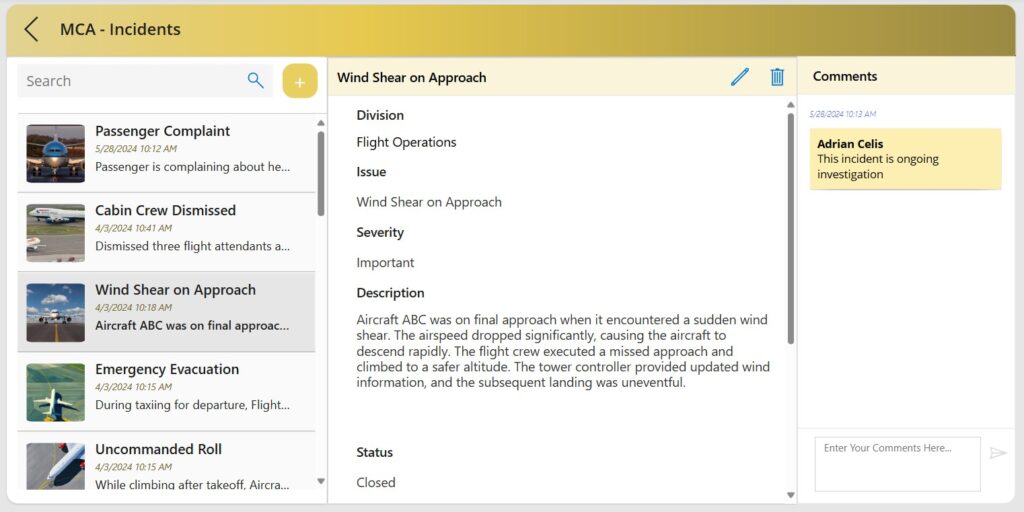
Task: Edit the incident with pencil icon
Action: (x=740, y=77)
